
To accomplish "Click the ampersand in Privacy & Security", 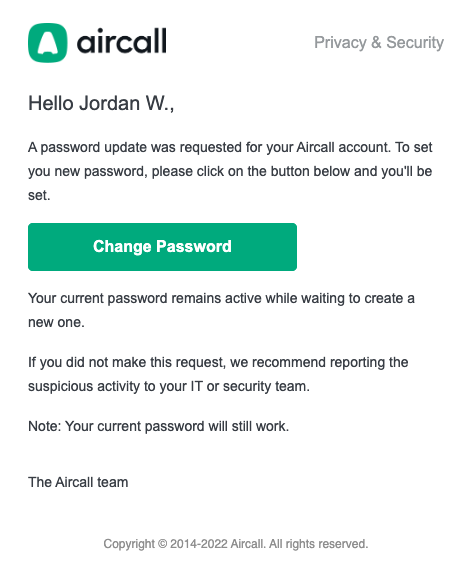I will [x=376, y=42].
